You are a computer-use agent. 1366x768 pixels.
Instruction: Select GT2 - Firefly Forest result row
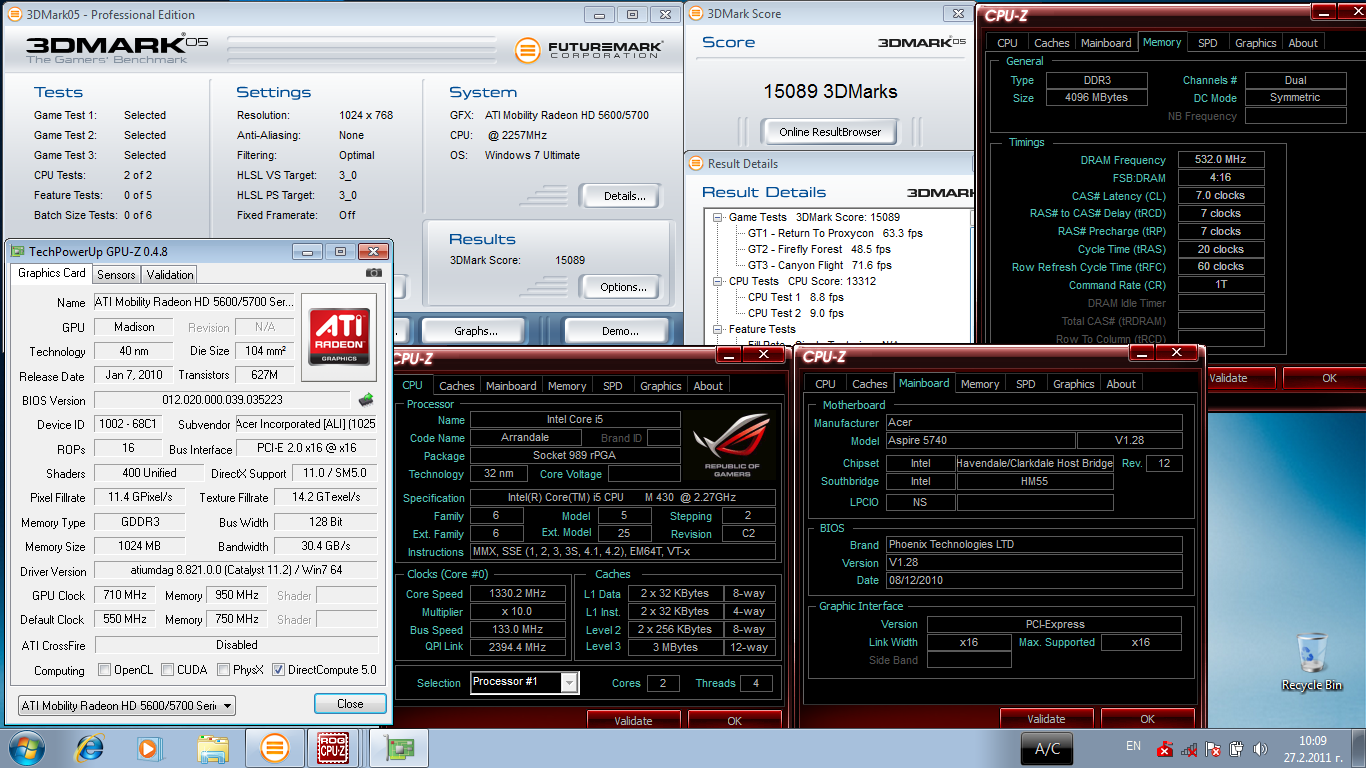point(819,249)
